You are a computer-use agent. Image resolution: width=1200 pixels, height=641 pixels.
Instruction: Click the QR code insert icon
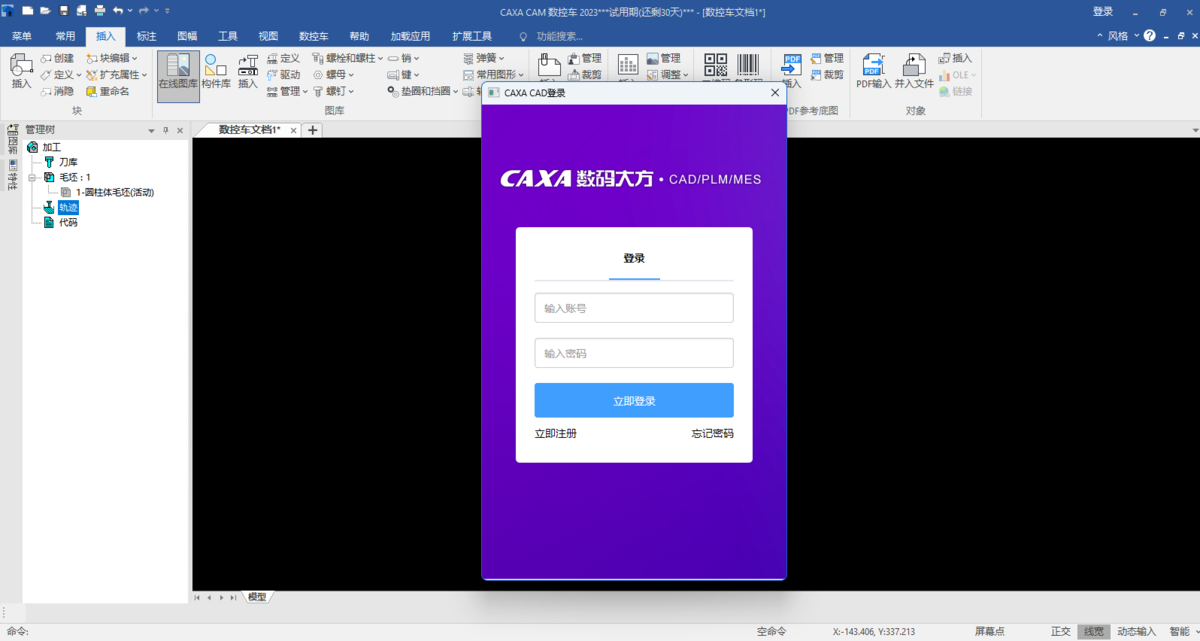pyautogui.click(x=716, y=65)
